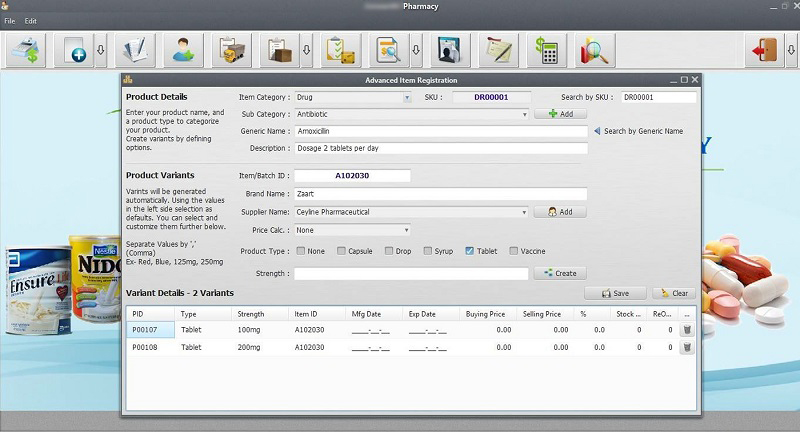This screenshot has height=432, width=800.
Task: Maximize the Advanced Item Registration dialog
Action: (x=684, y=80)
